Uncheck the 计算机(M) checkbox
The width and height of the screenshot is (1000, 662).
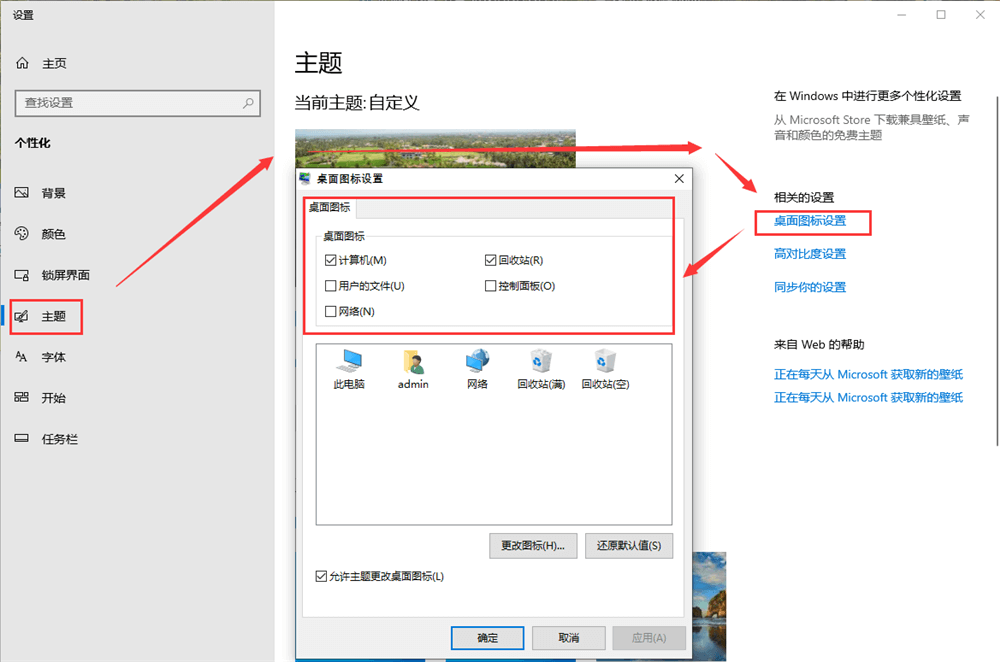330,259
